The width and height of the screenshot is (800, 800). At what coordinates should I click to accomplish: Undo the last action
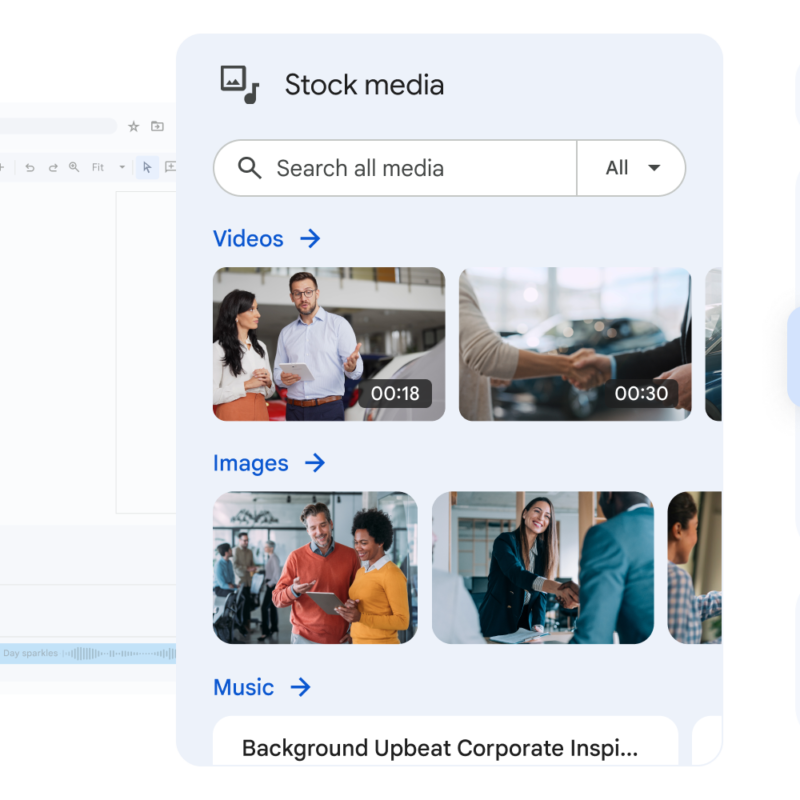tap(30, 167)
